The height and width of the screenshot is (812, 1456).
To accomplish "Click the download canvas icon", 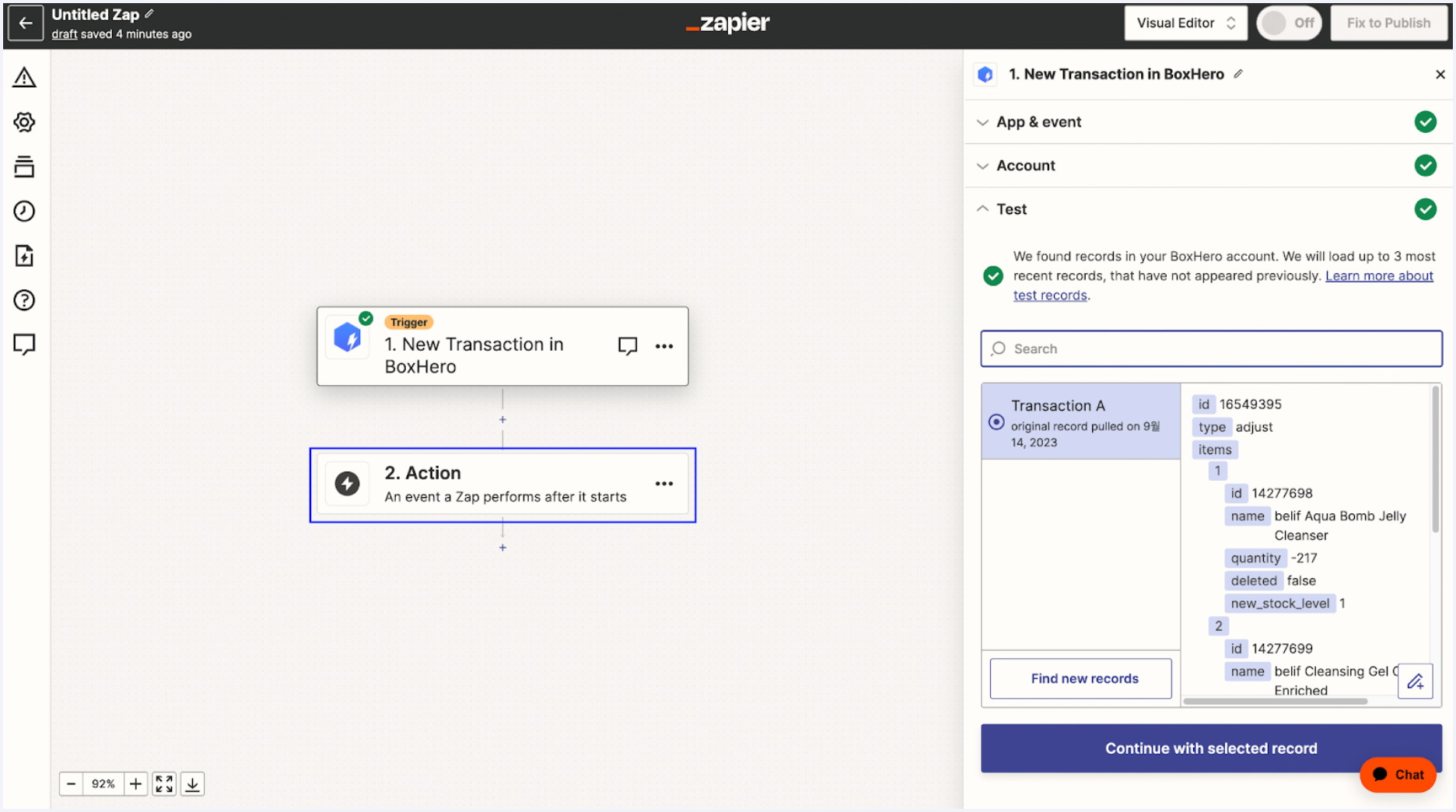I will tap(192, 783).
